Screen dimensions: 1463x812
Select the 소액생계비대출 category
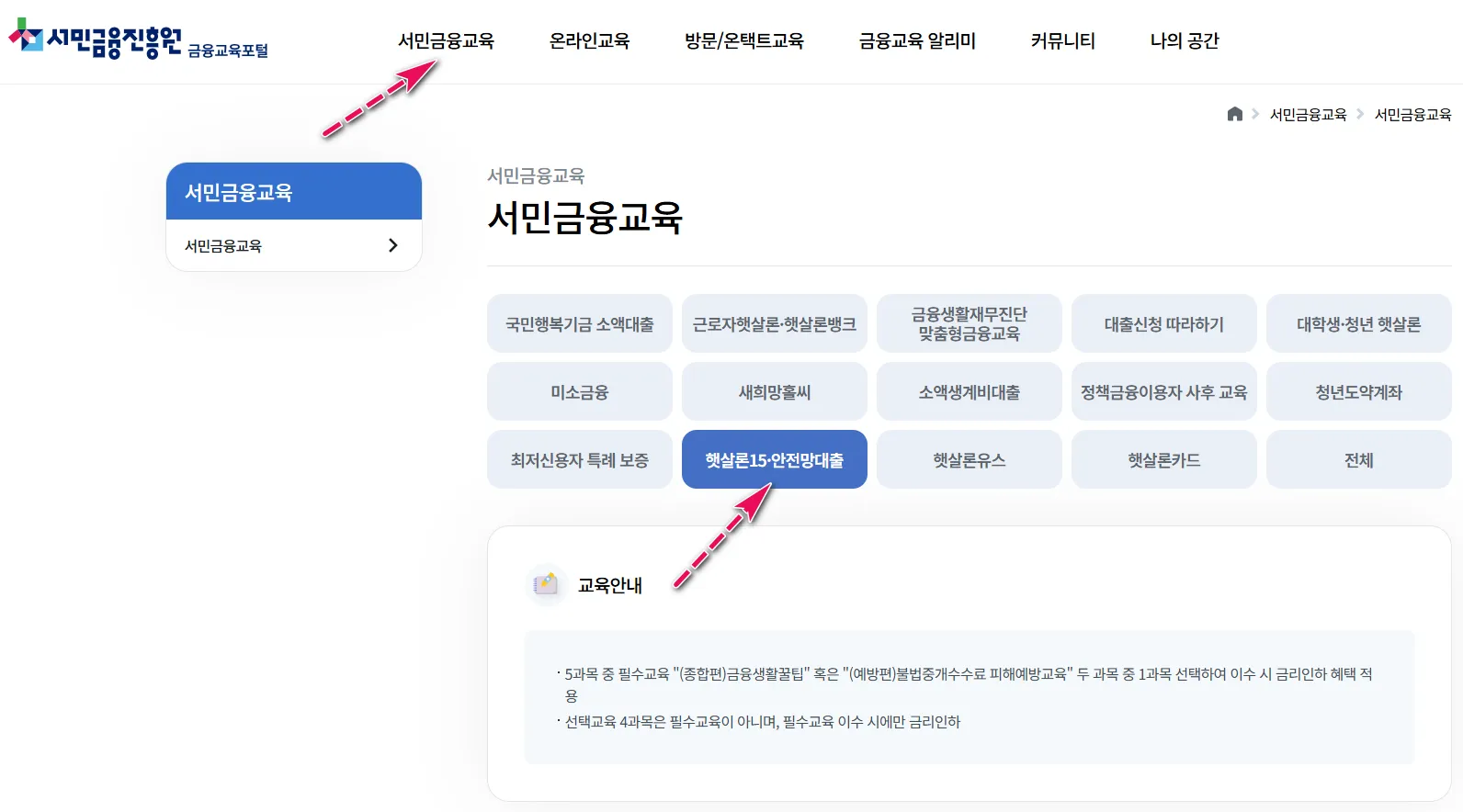pyautogui.click(x=970, y=391)
